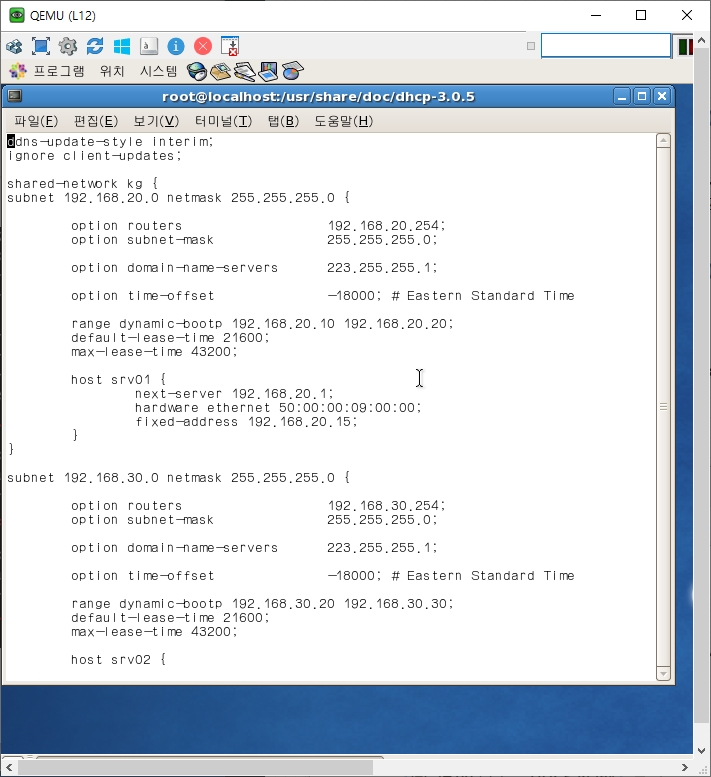This screenshot has width=711, height=777.
Task: Click the 'subnet 192.168.20.0 netmask' line
Action: tap(178, 198)
